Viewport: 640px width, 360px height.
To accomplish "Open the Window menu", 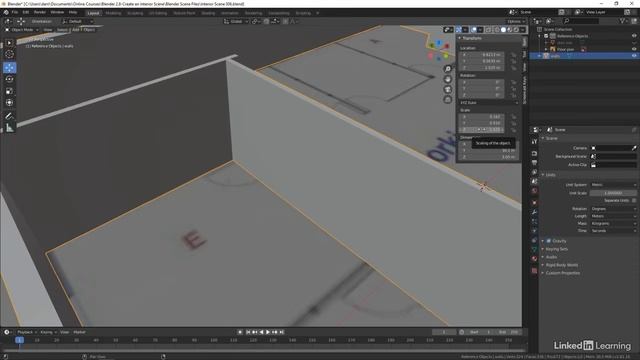I will (57, 12).
